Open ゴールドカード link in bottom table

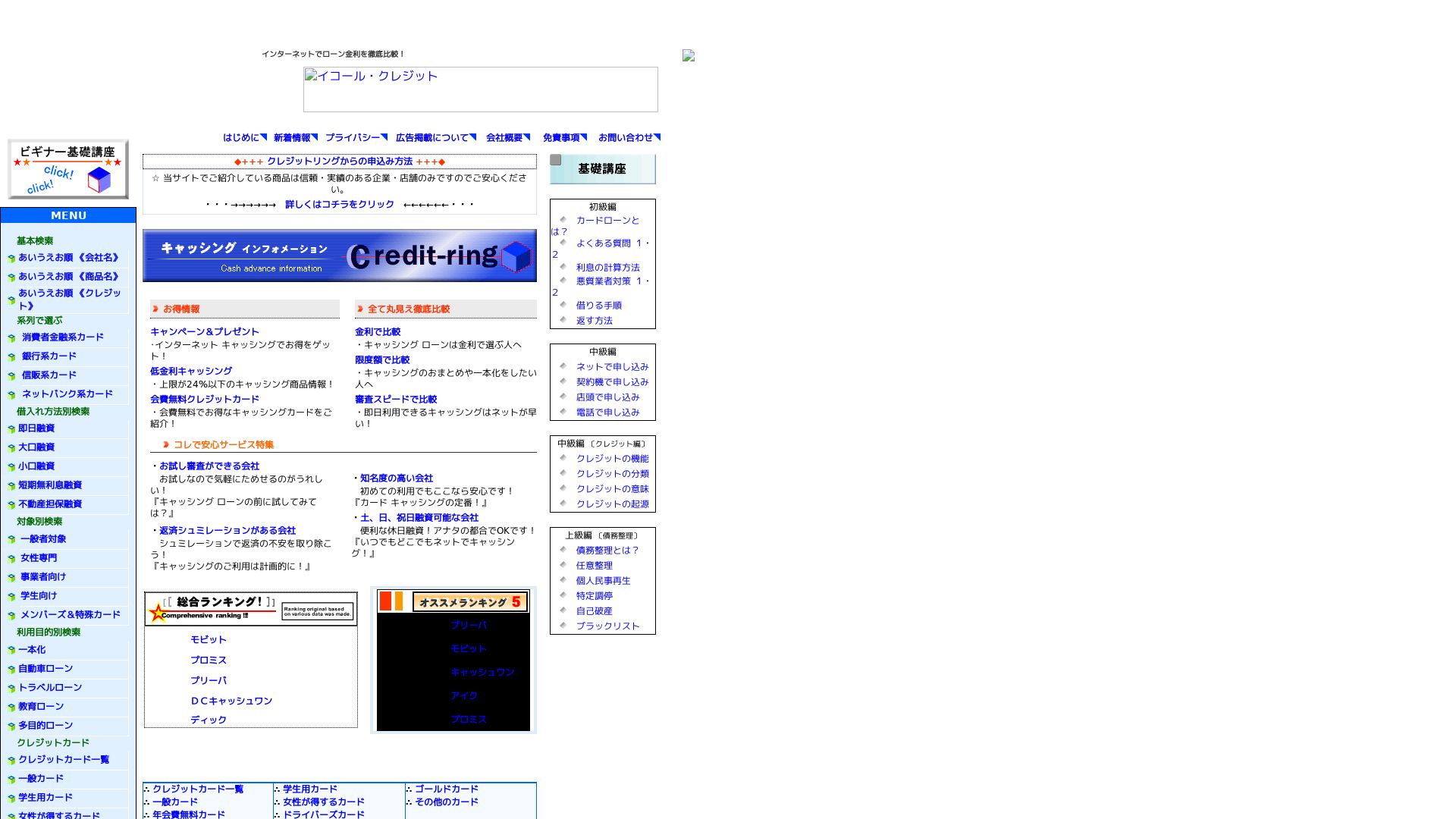[x=446, y=789]
